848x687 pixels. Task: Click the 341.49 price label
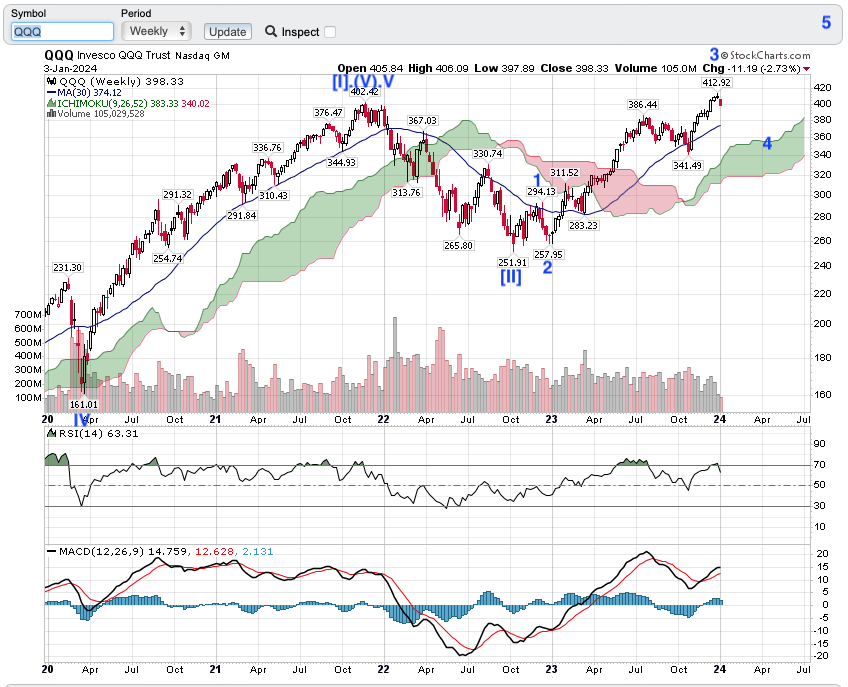pos(687,166)
